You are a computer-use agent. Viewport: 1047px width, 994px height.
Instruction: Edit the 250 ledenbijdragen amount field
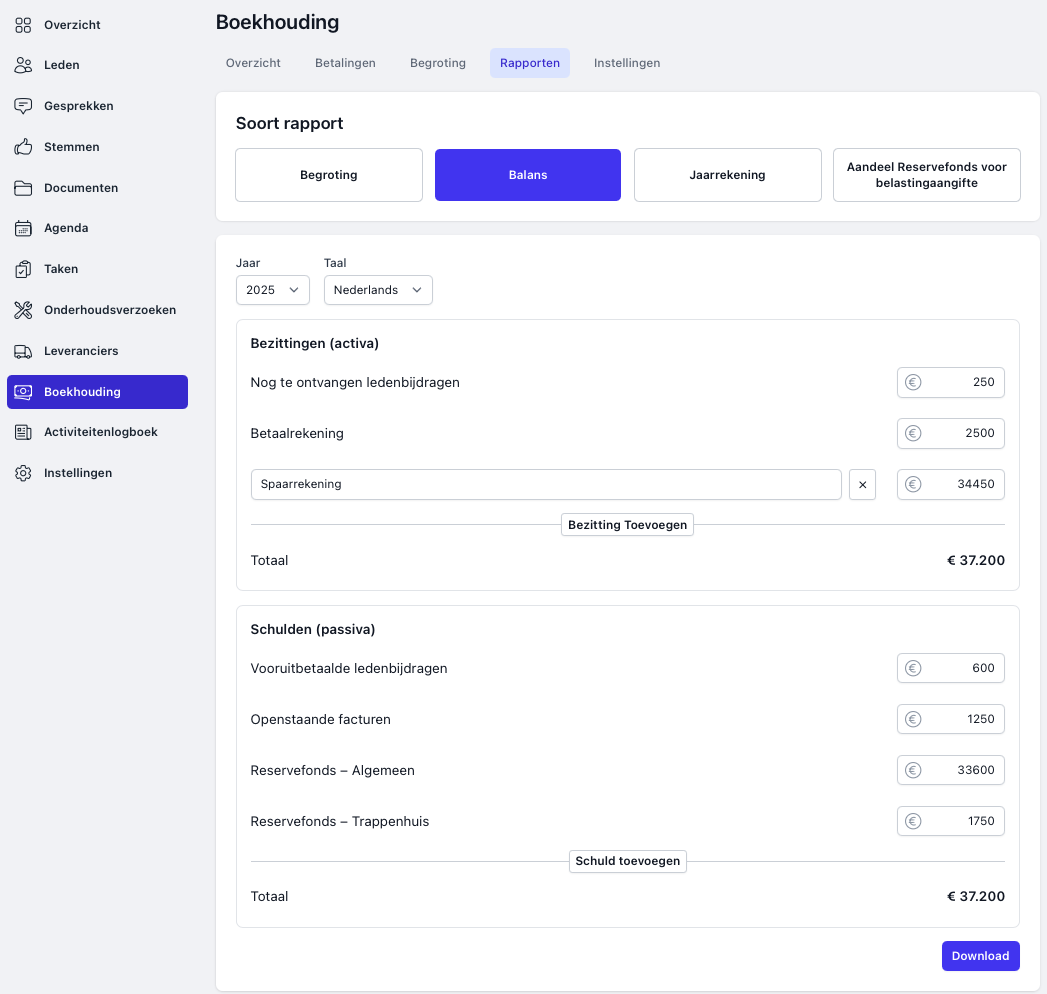950,383
